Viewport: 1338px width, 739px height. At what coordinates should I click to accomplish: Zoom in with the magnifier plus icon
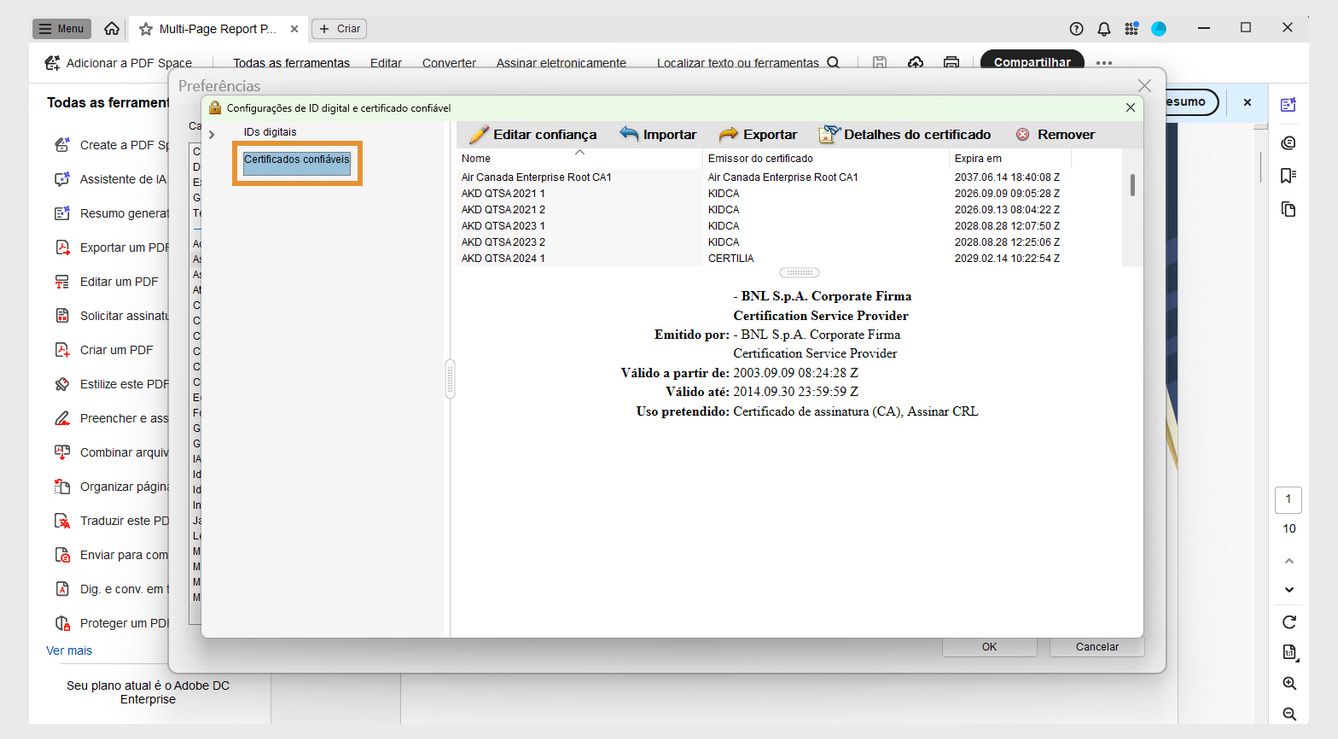click(x=1289, y=684)
